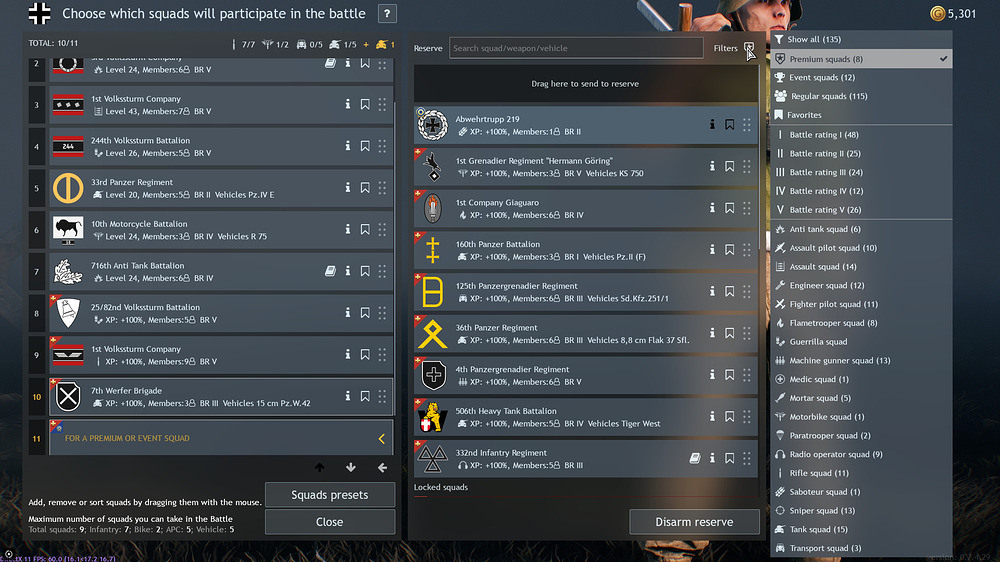
Task: Click the send to reserve left arrow
Action: tap(382, 468)
